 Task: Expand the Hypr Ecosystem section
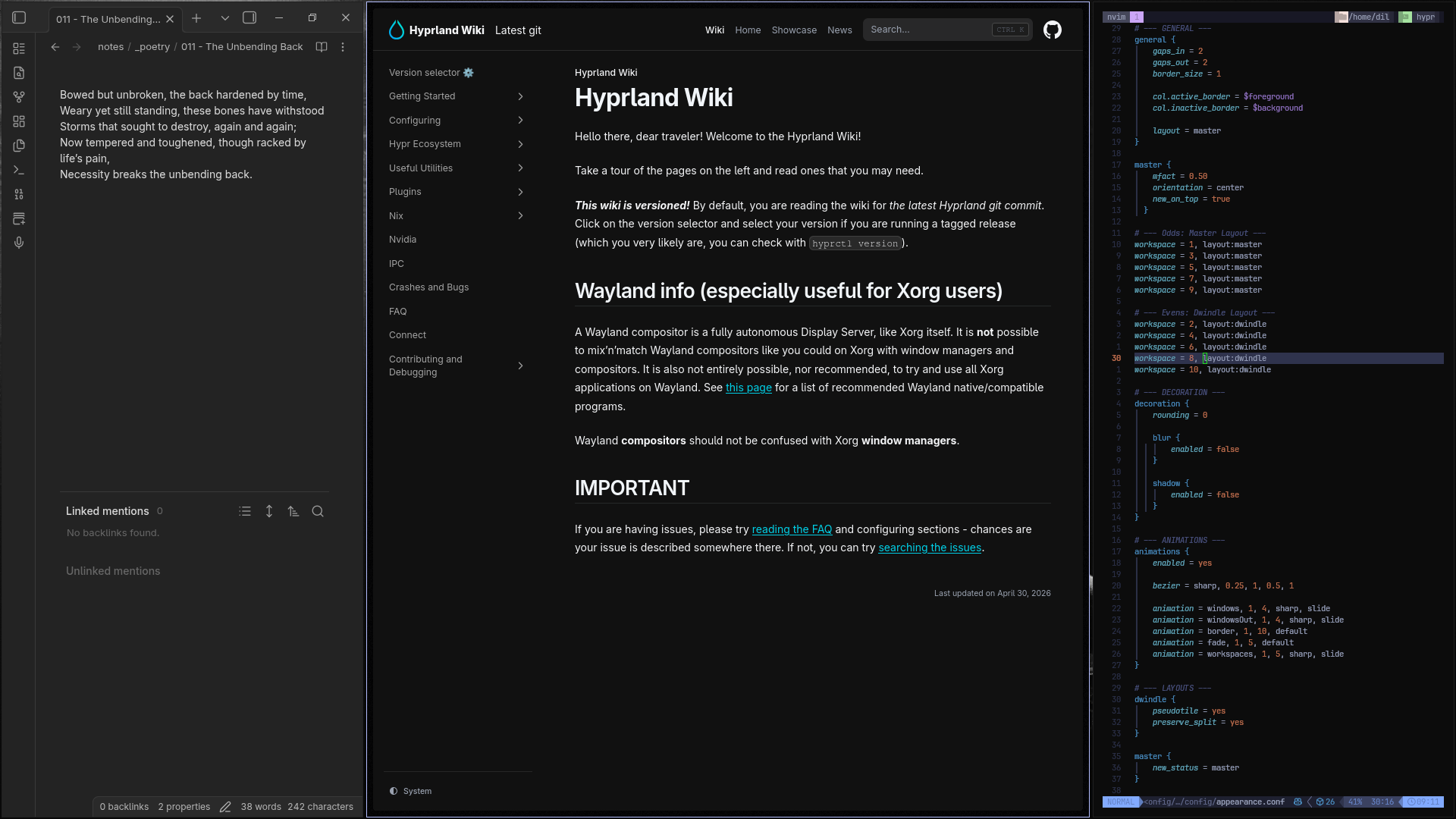pos(457,144)
